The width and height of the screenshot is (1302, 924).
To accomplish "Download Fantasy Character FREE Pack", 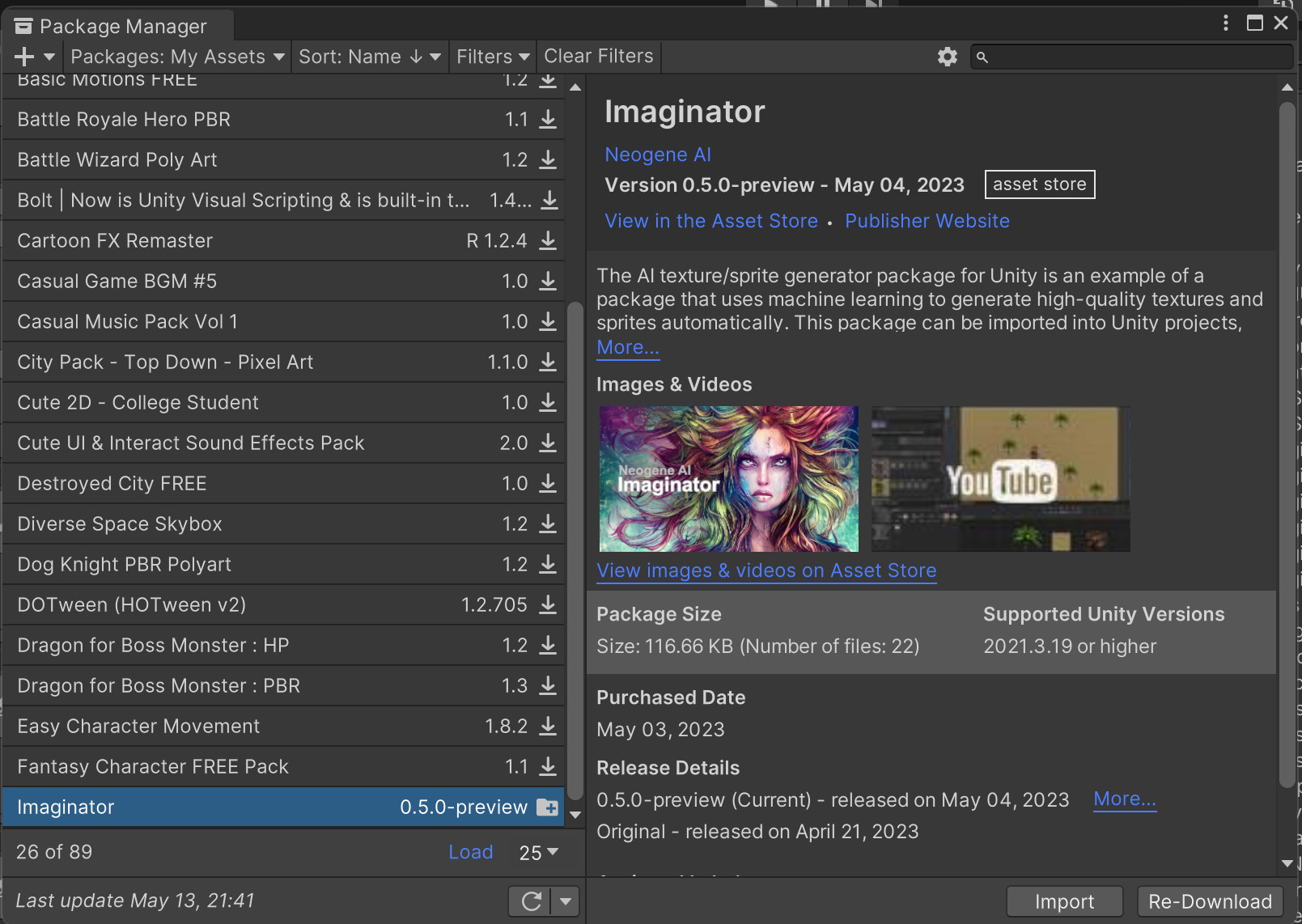I will [x=548, y=766].
